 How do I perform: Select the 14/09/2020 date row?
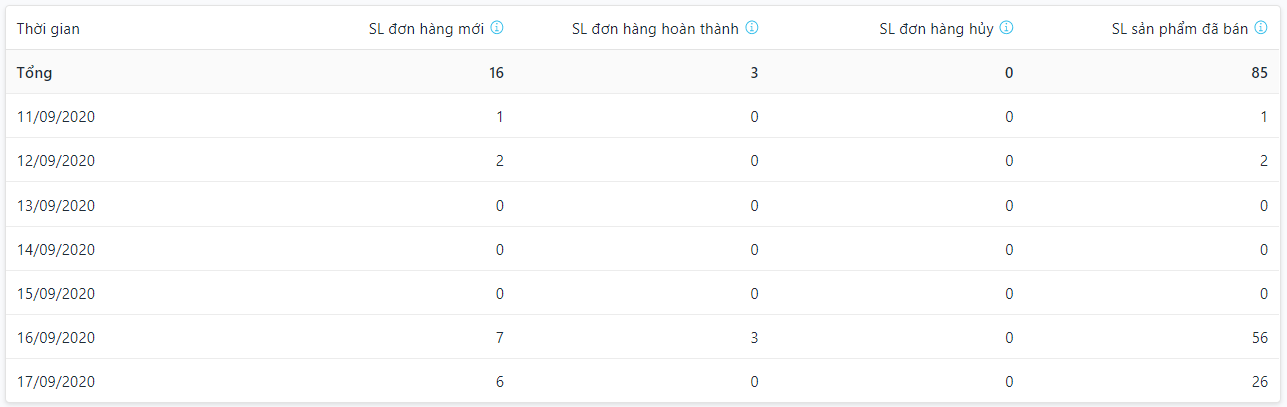[x=56, y=250]
